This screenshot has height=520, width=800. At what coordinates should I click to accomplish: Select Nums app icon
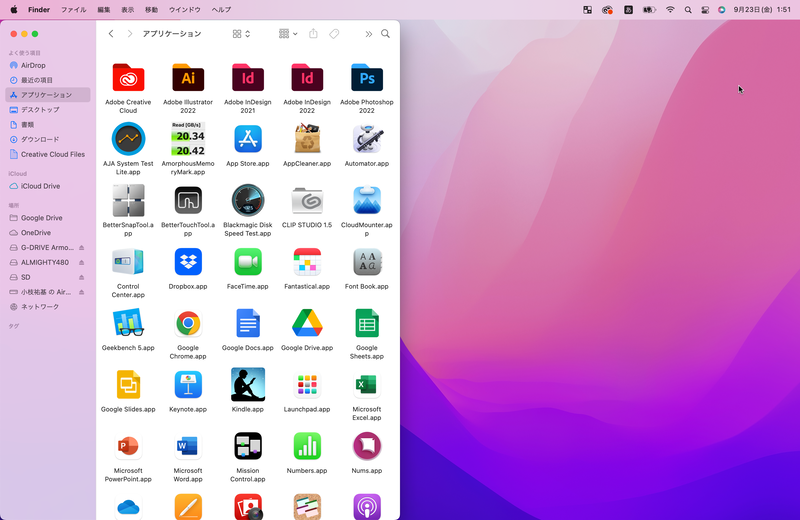[366, 446]
